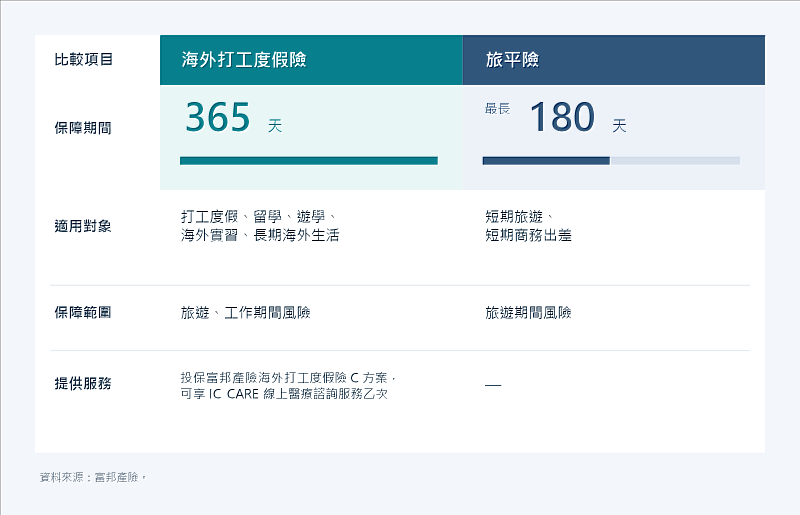Click the text 海外實習、長期海外生活
Screen dimensions: 800x515
click(x=260, y=235)
